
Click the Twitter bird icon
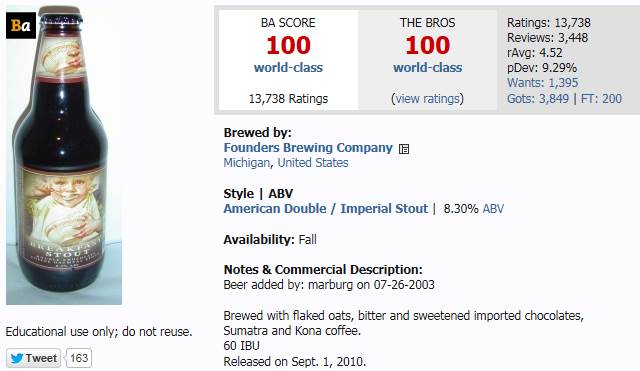pos(17,358)
